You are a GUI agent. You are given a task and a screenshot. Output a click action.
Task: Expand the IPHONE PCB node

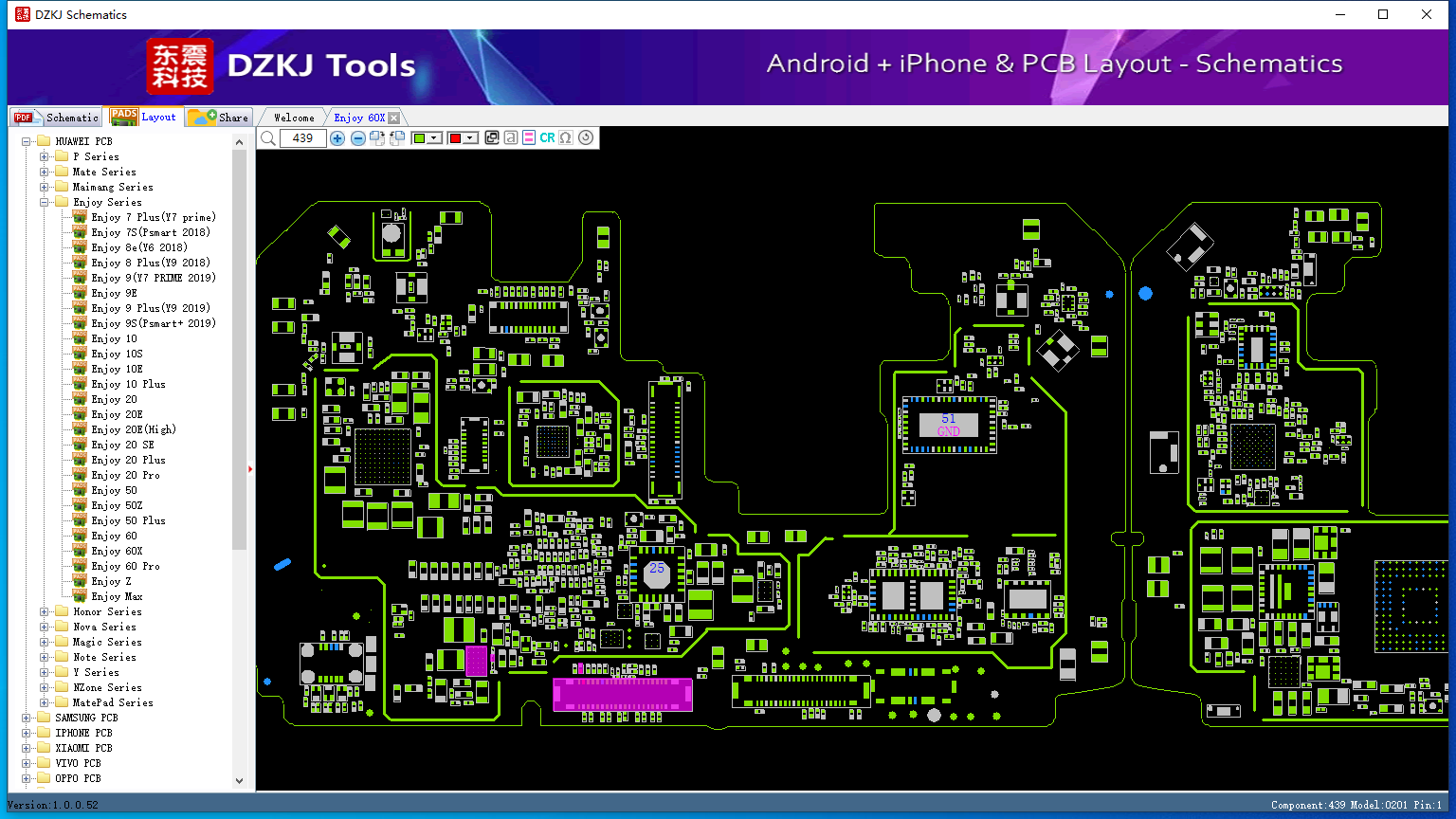click(26, 733)
